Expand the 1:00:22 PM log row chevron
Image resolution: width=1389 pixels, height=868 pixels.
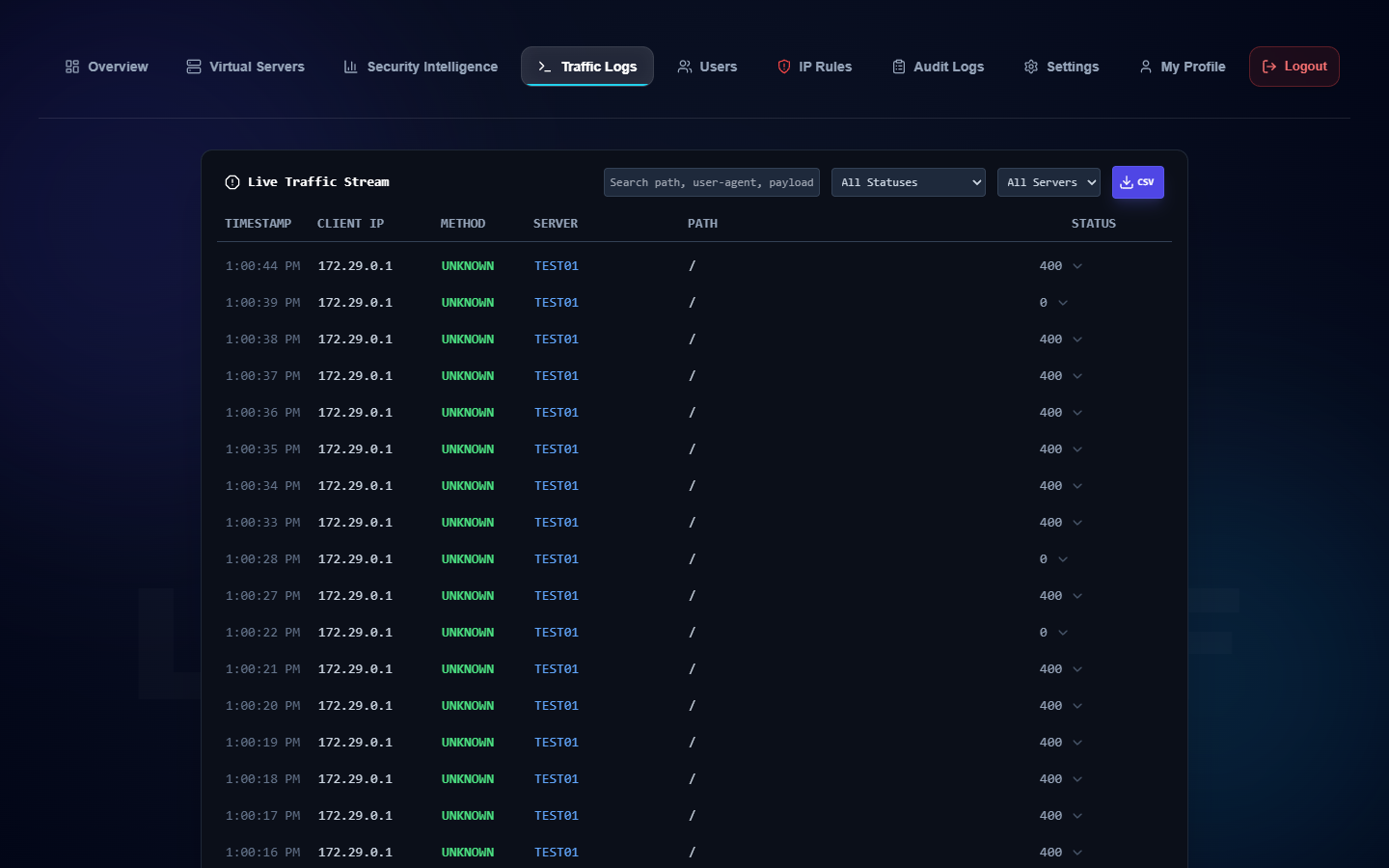click(x=1063, y=633)
